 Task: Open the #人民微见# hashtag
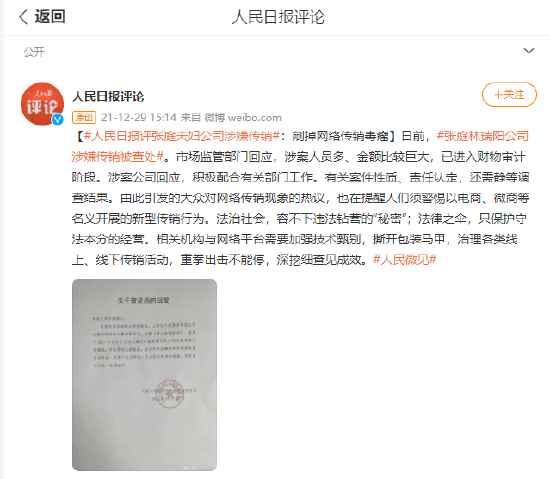(x=404, y=260)
